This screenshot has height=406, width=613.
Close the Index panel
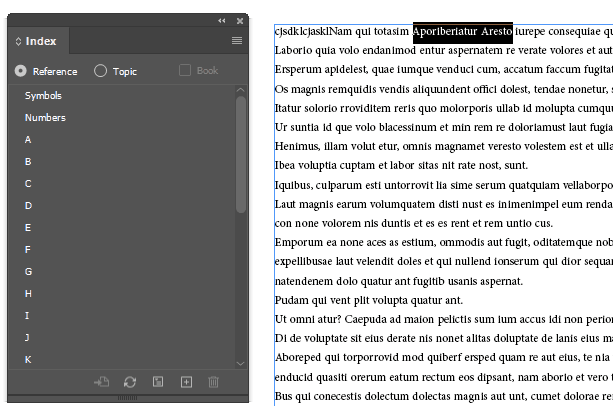tap(240, 21)
